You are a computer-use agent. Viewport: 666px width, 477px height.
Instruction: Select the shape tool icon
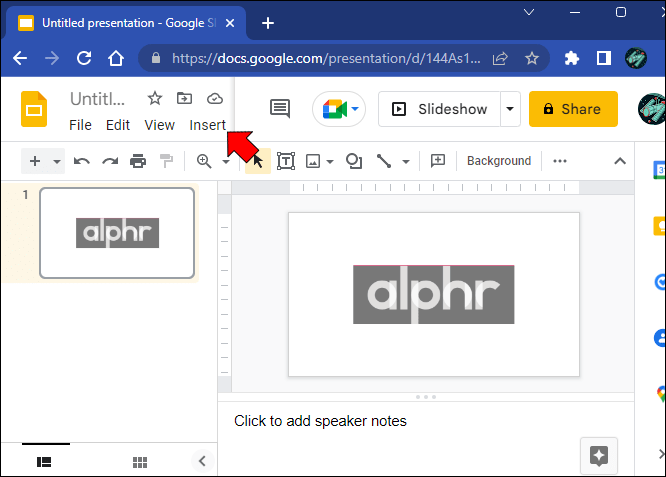point(354,161)
